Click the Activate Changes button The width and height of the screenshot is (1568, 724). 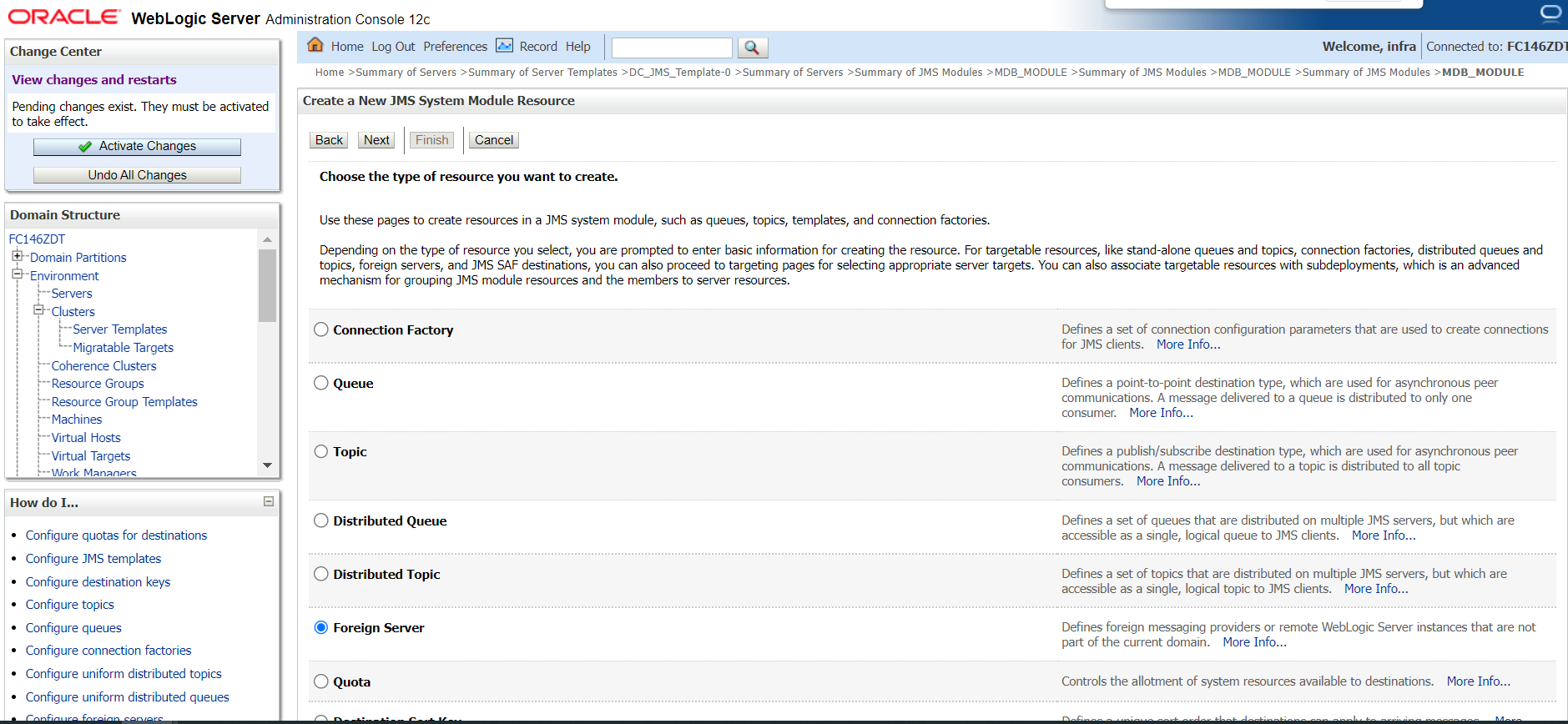tap(137, 147)
